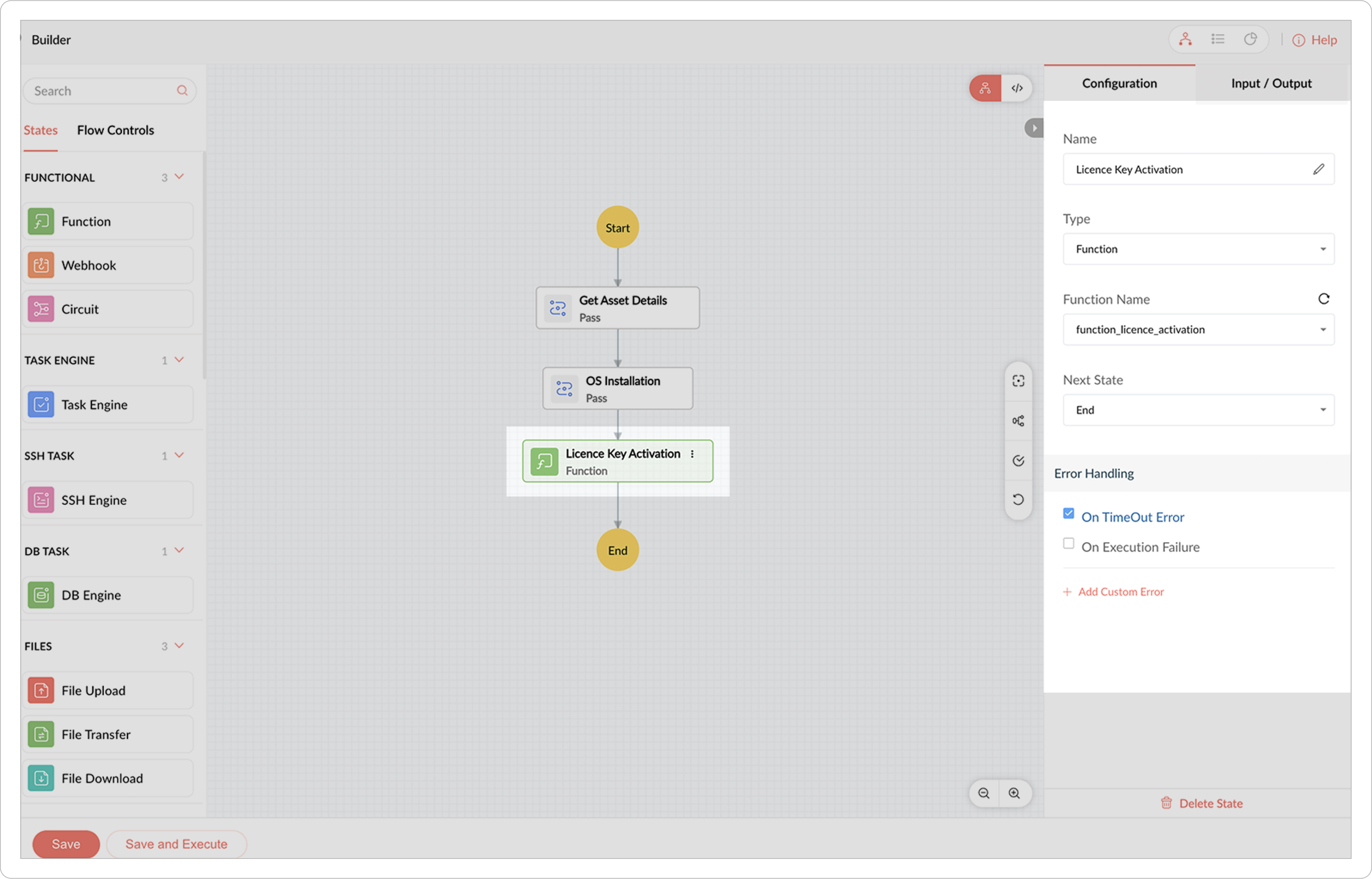Click the pencil edit icon in Name field
Image resolution: width=1372 pixels, height=879 pixels.
point(1318,169)
